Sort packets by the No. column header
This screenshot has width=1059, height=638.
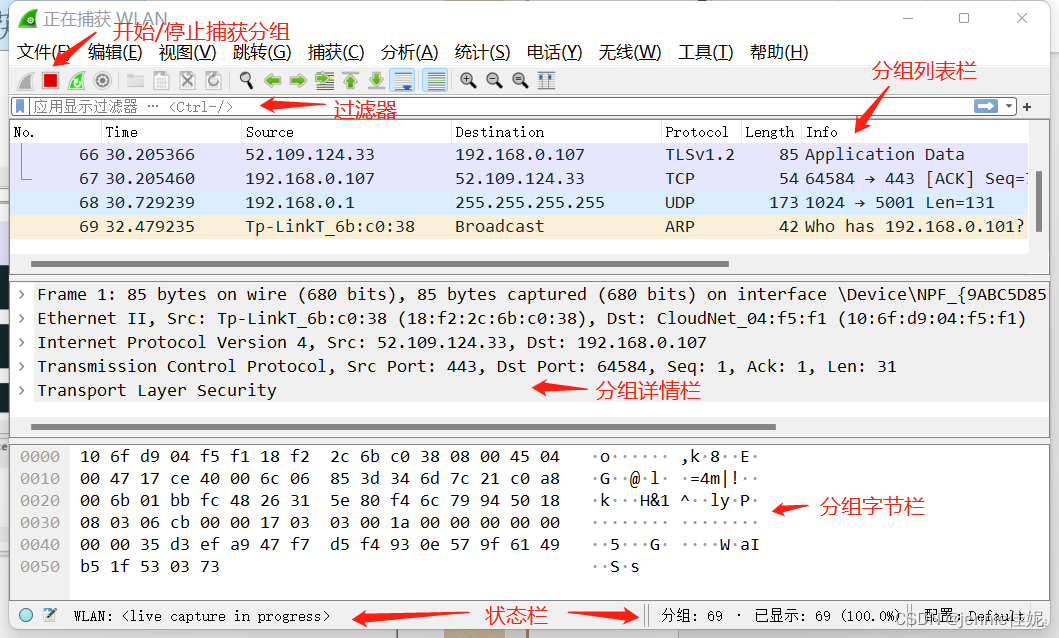(55, 132)
